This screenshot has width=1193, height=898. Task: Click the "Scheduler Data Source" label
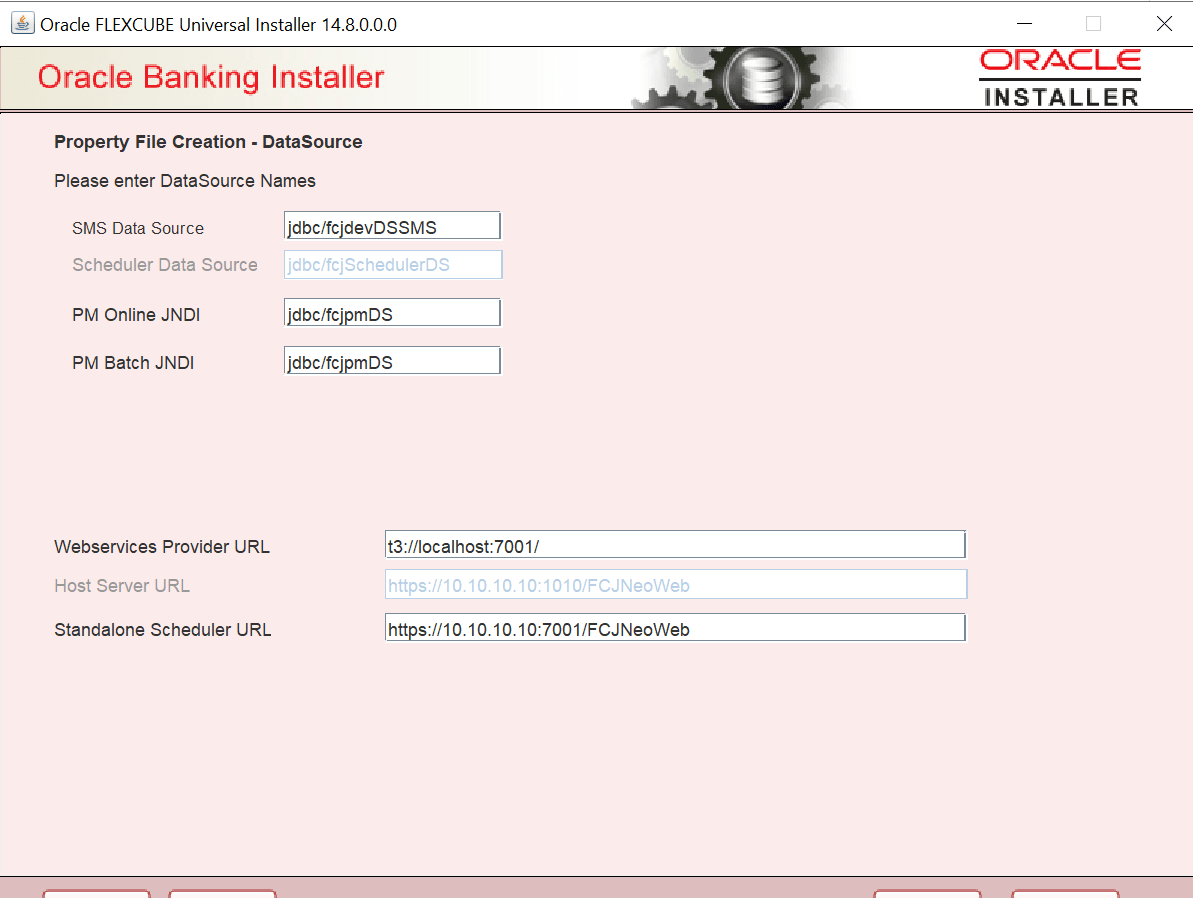click(165, 265)
